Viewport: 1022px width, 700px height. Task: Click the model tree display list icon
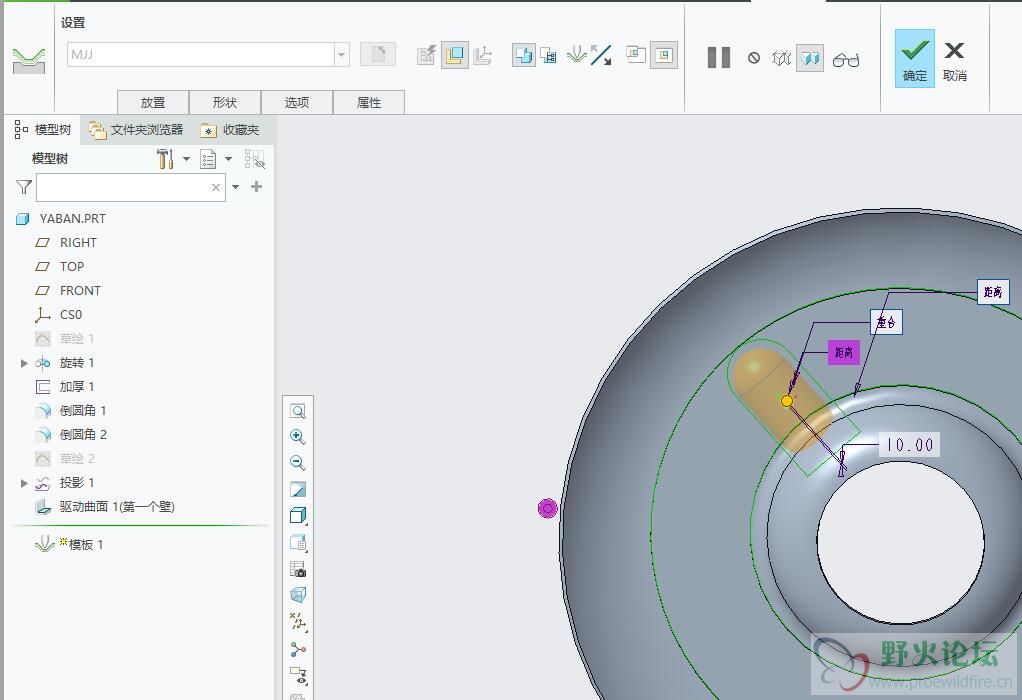[x=208, y=158]
